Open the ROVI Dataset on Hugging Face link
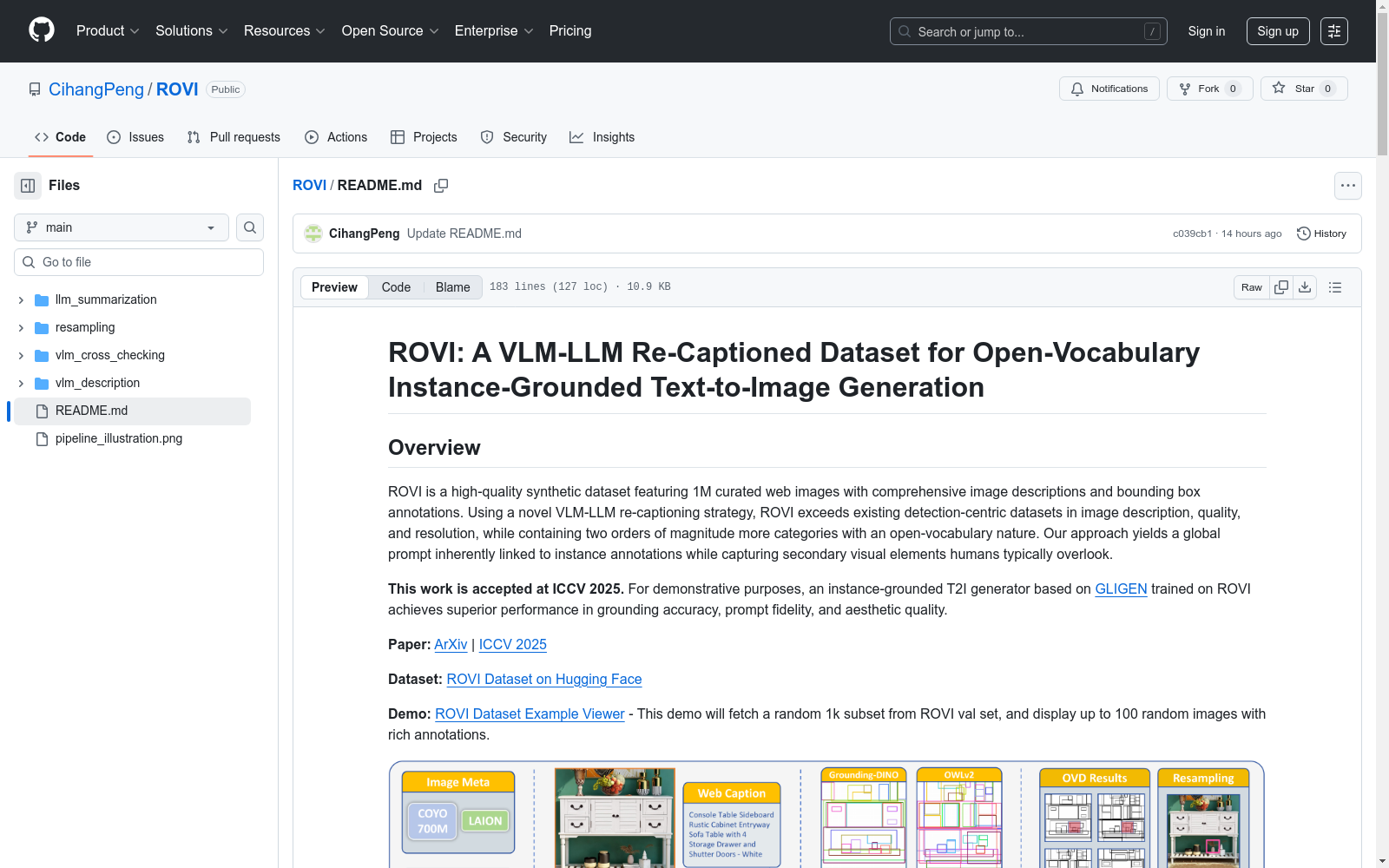The height and width of the screenshot is (868, 1389). (x=543, y=679)
